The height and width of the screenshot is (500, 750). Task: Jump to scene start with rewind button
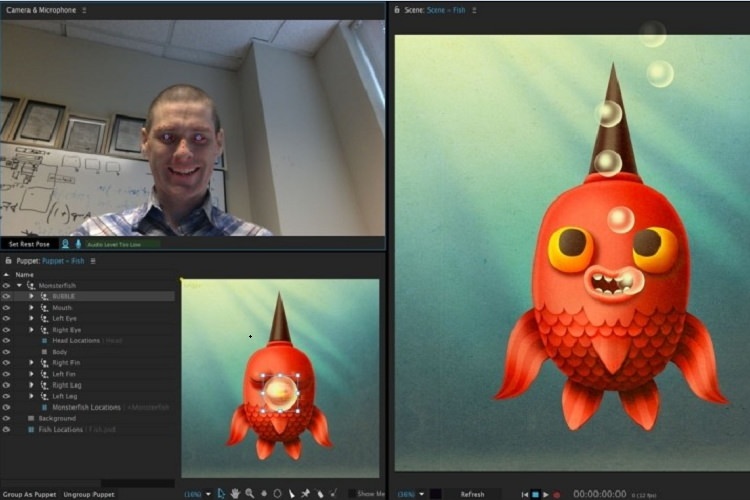point(525,494)
